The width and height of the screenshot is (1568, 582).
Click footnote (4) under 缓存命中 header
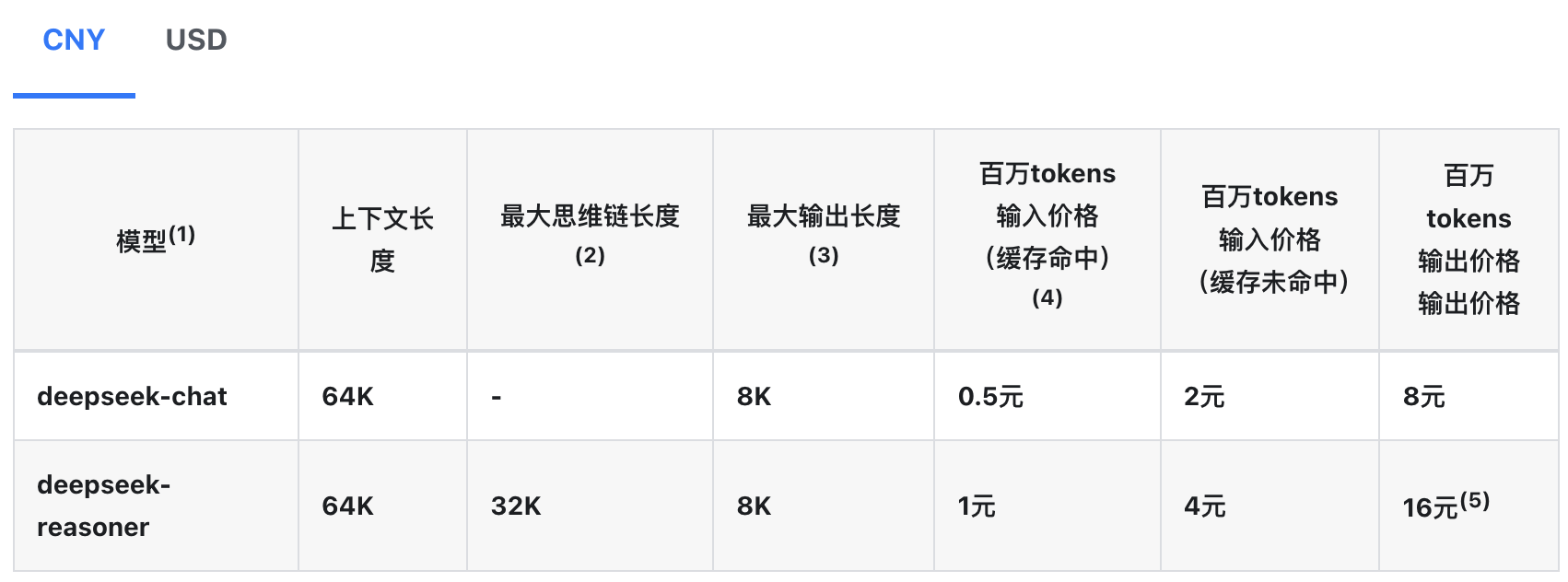pyautogui.click(x=1047, y=297)
